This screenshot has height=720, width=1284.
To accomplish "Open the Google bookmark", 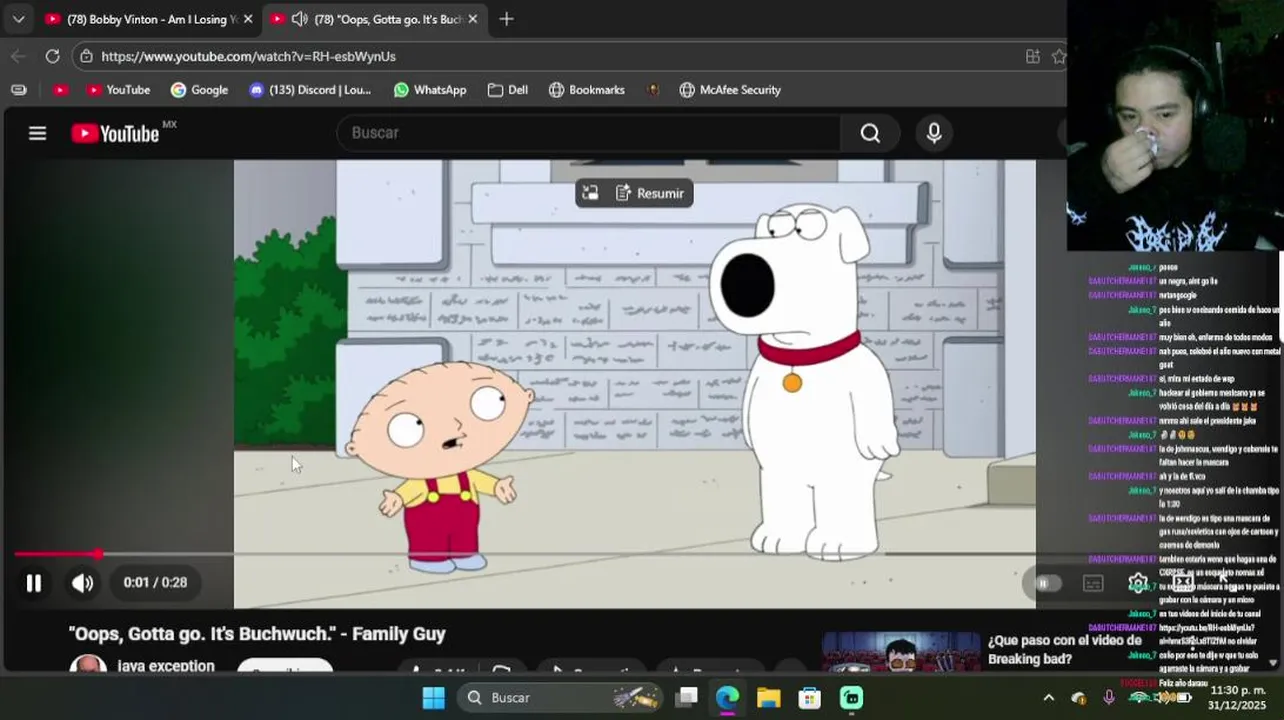I will coord(199,90).
